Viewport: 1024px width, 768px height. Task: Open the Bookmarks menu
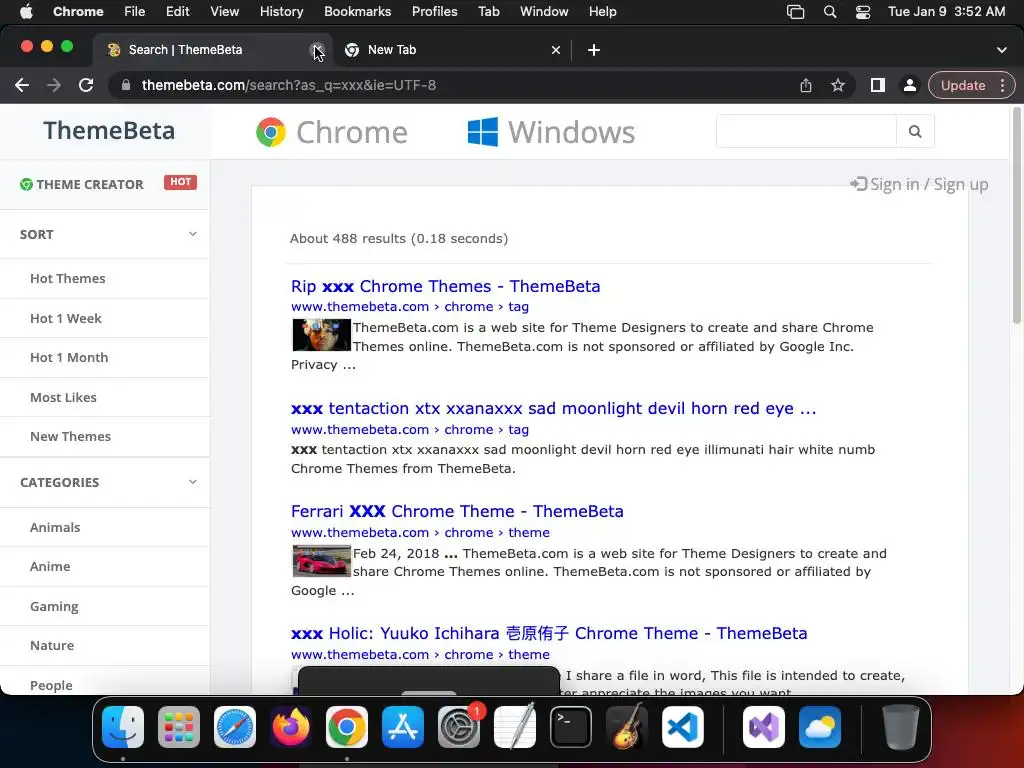(x=358, y=12)
